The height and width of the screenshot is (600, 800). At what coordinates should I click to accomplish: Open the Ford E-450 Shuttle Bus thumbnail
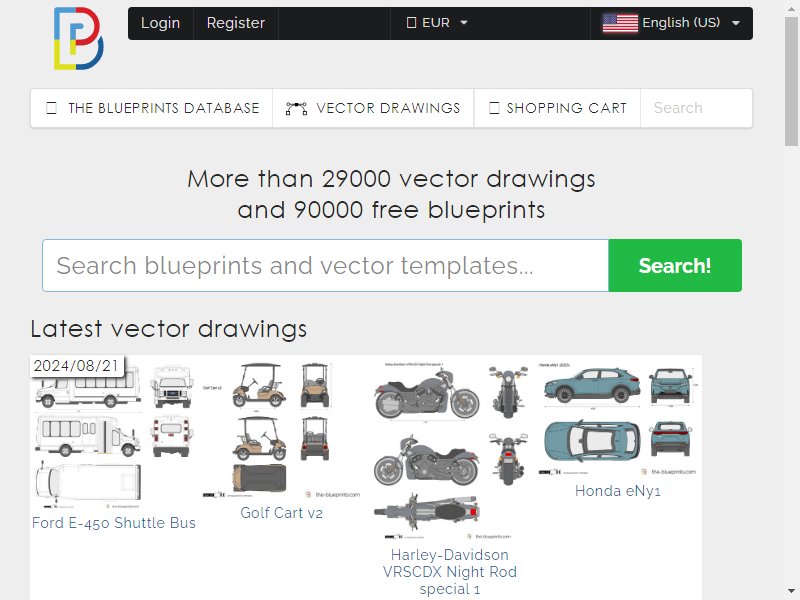tap(88, 434)
